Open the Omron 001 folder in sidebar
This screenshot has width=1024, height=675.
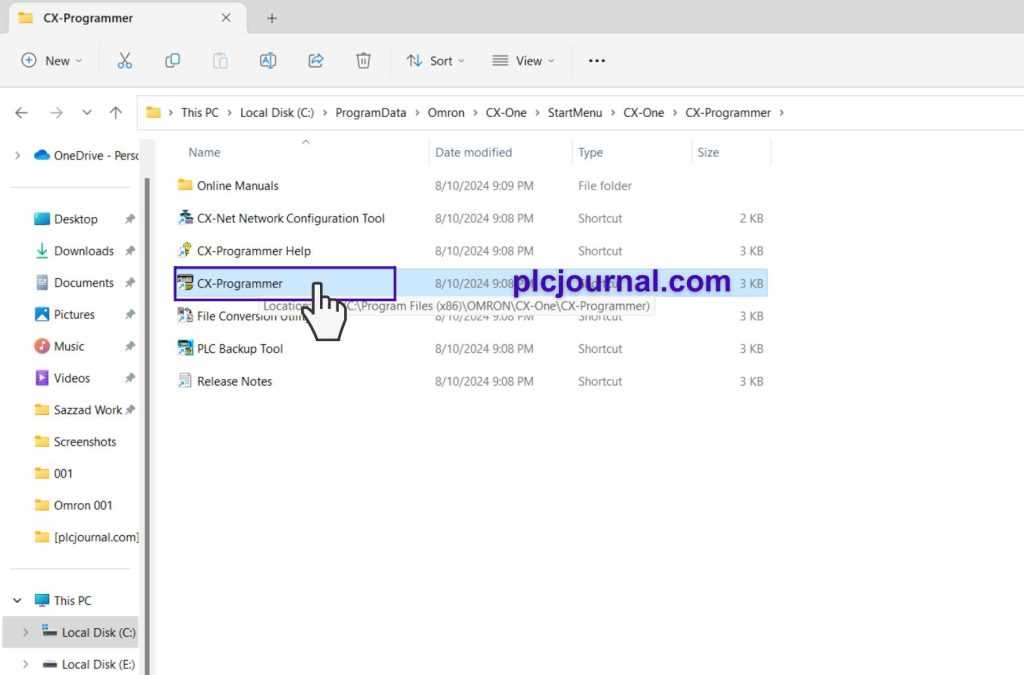(83, 505)
